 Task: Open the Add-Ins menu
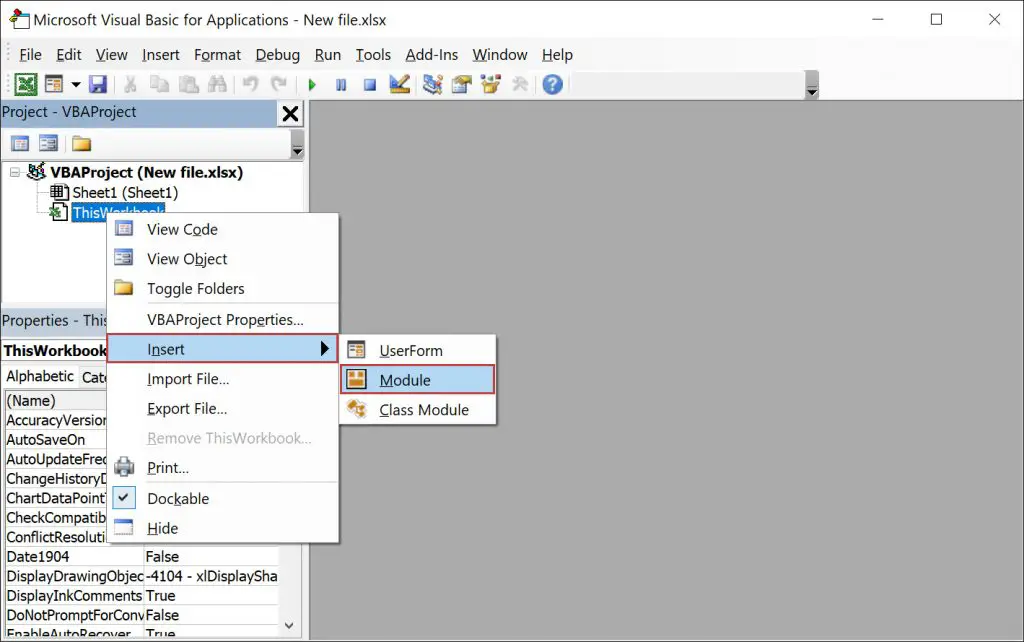[432, 55]
